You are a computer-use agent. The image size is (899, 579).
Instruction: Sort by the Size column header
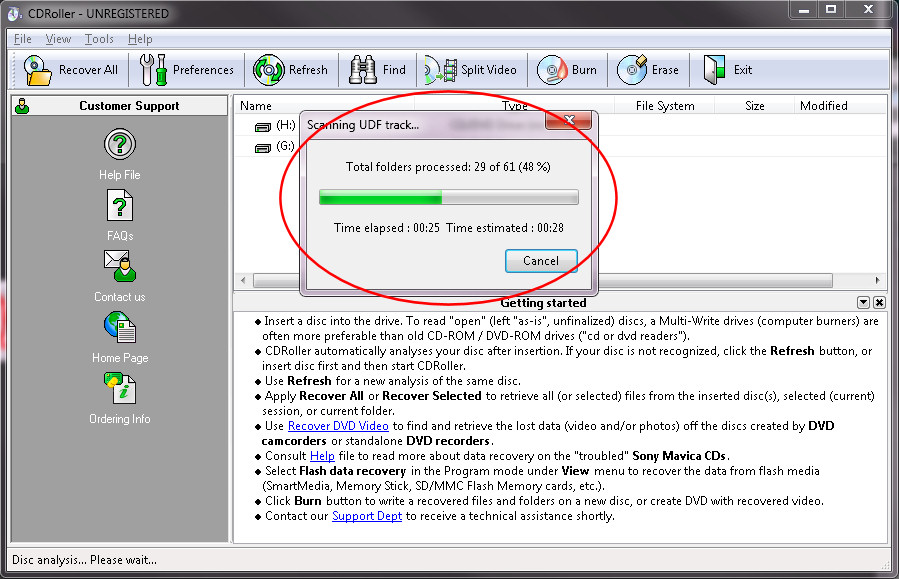pos(755,105)
